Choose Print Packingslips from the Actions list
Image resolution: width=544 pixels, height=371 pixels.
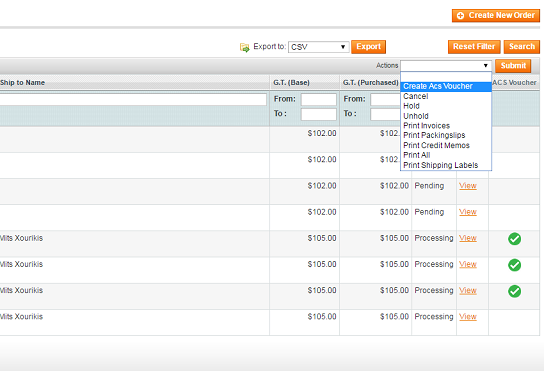(x=446, y=135)
